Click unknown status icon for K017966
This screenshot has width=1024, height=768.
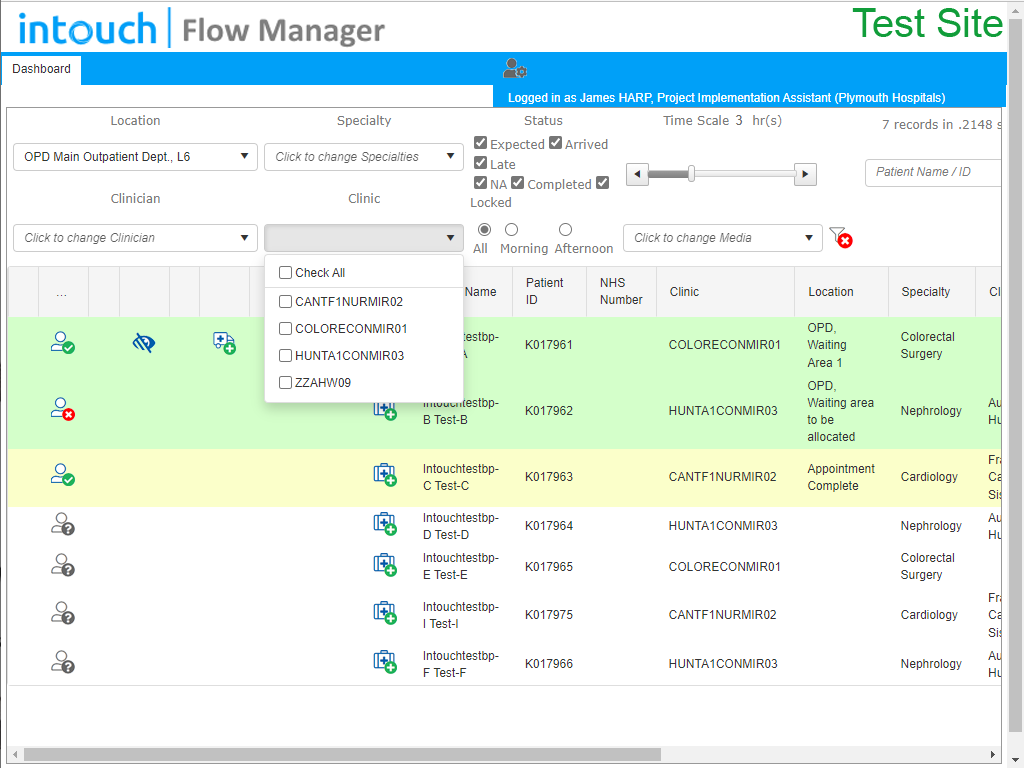coord(63,662)
